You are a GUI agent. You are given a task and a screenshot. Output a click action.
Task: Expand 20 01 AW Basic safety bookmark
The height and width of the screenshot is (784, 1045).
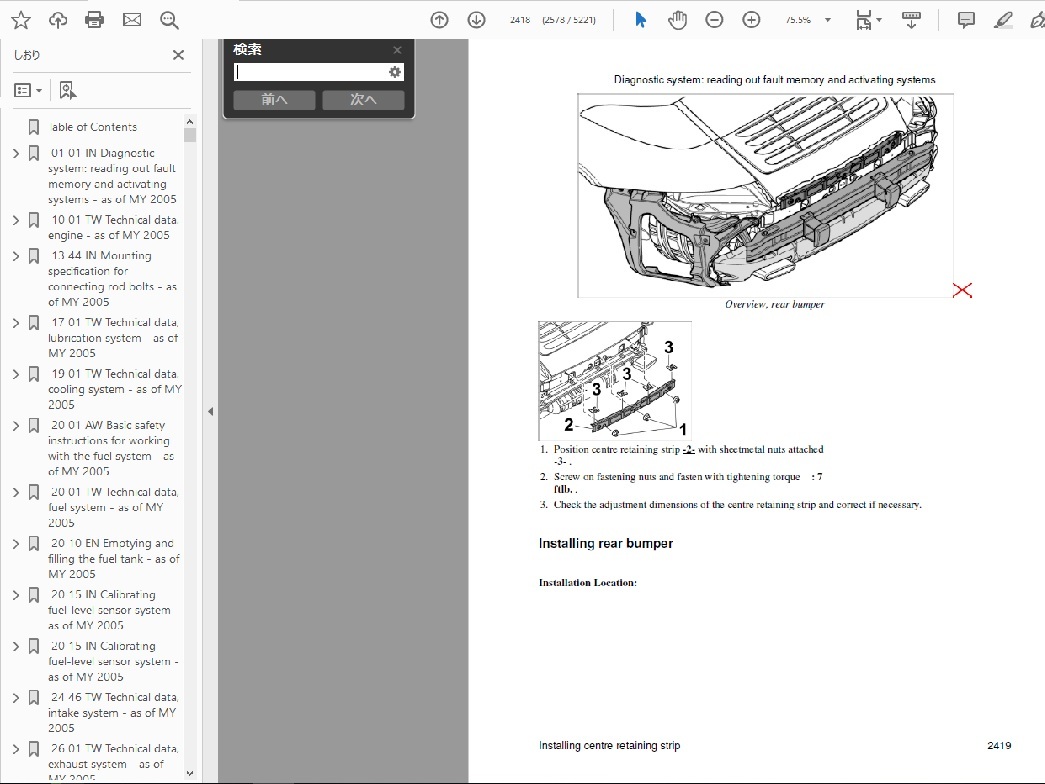coord(16,425)
